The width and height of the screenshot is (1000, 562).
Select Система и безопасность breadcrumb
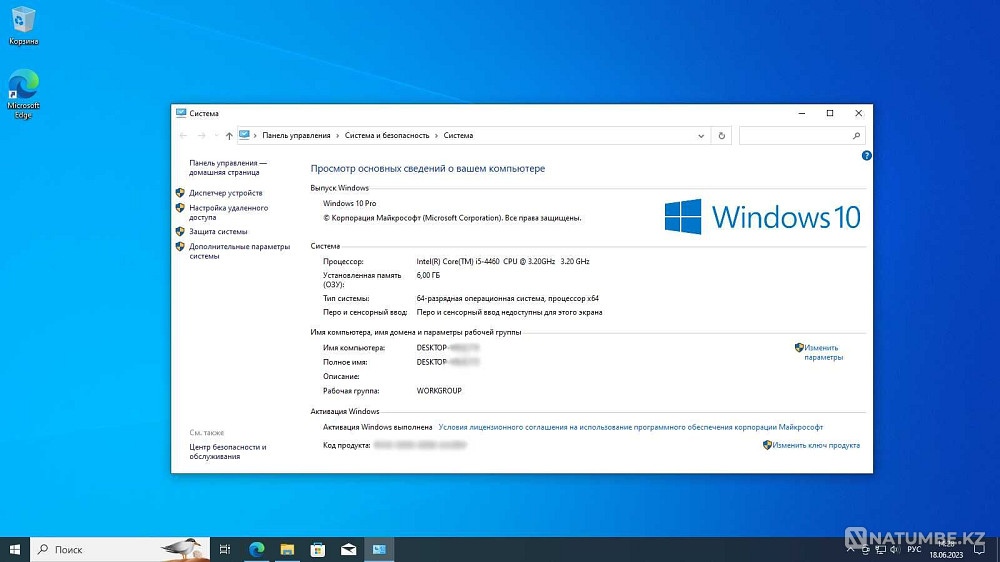pos(386,135)
